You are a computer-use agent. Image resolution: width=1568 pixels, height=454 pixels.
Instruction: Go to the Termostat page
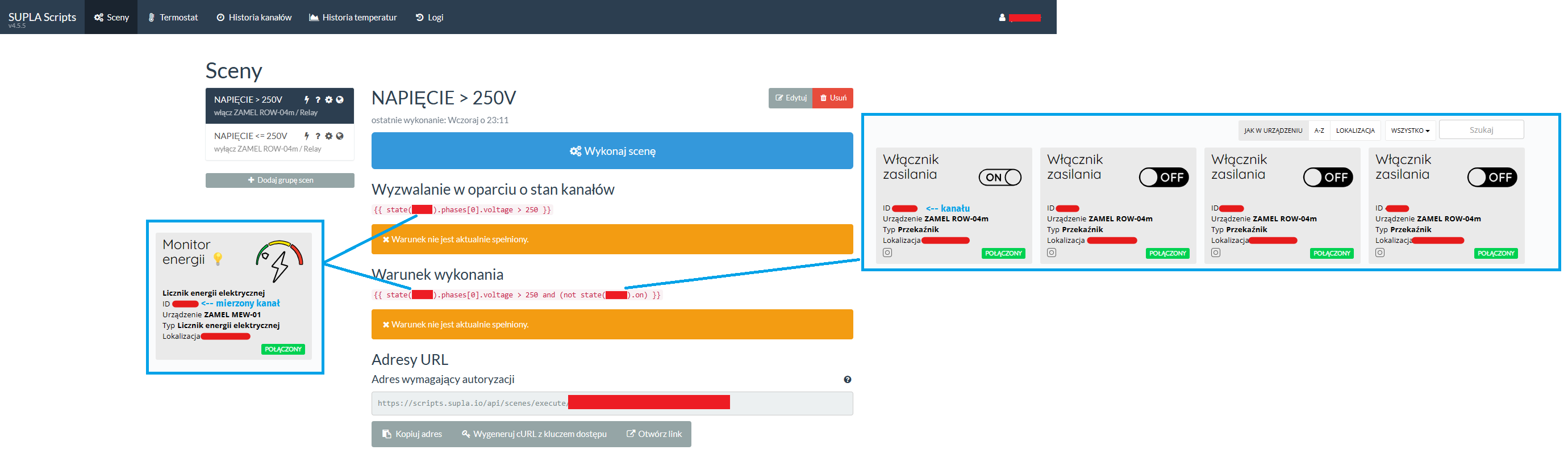coord(173,18)
